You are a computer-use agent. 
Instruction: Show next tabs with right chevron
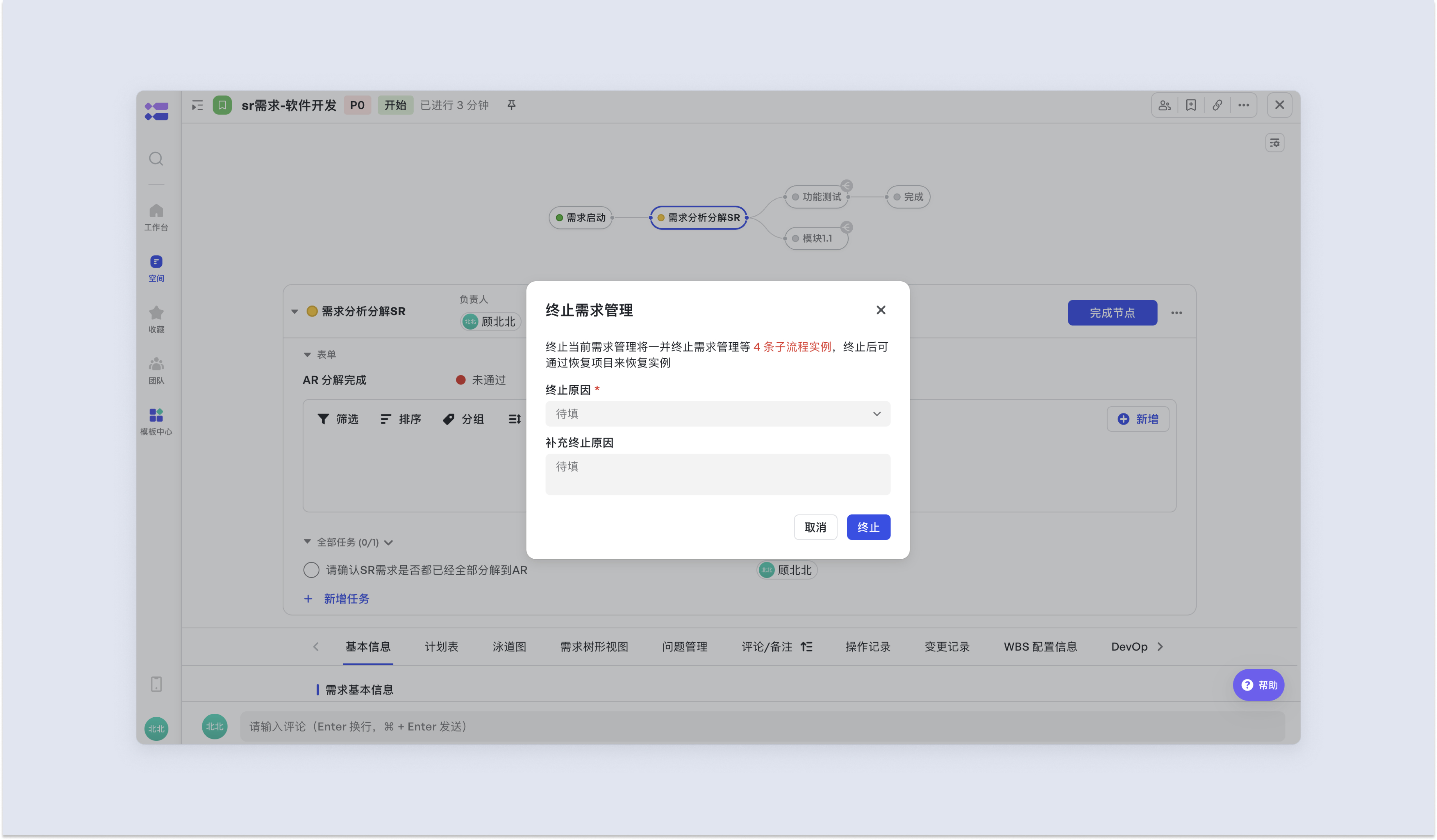click(1160, 646)
